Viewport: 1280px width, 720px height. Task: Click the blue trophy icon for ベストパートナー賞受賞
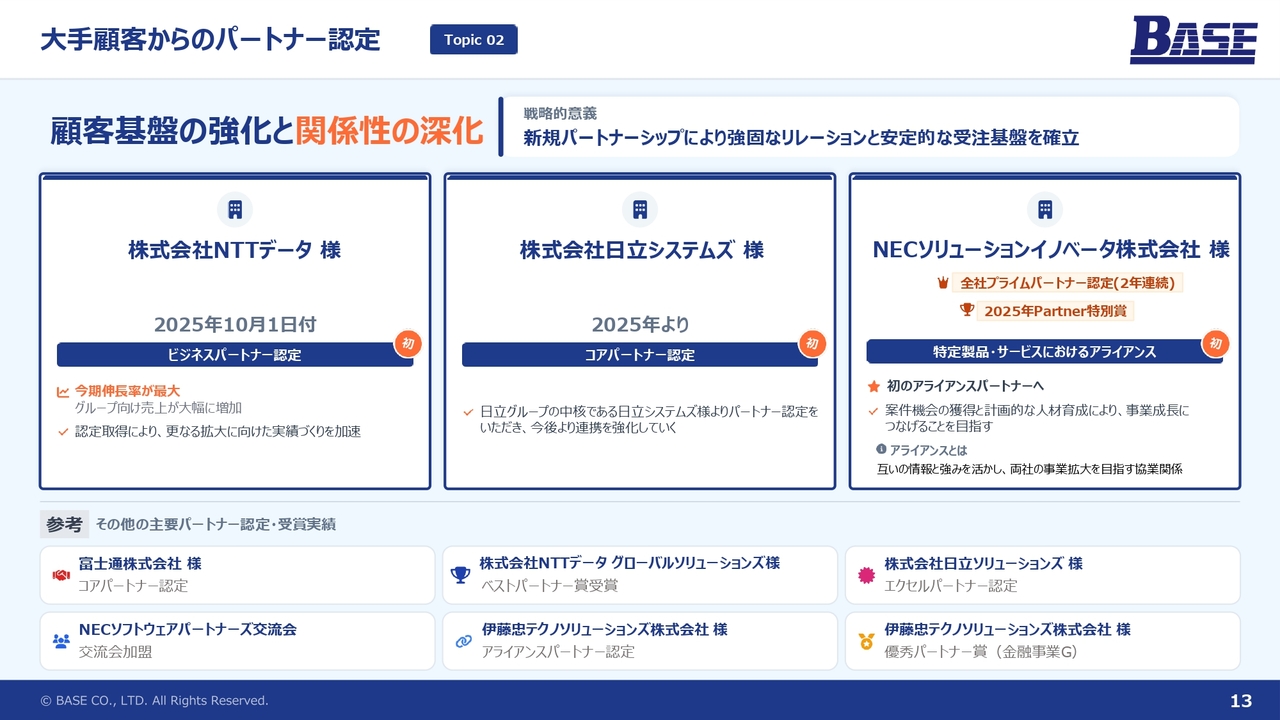(x=460, y=575)
